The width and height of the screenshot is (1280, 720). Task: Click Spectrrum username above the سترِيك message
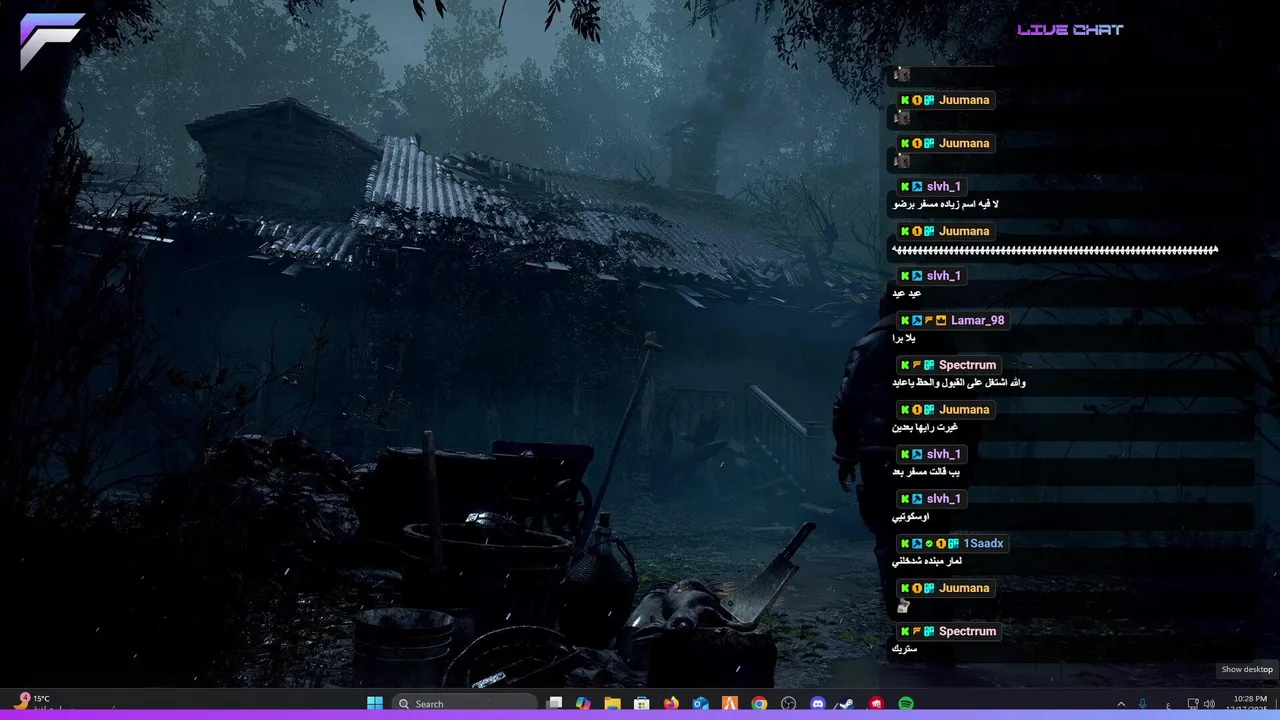pos(967,631)
